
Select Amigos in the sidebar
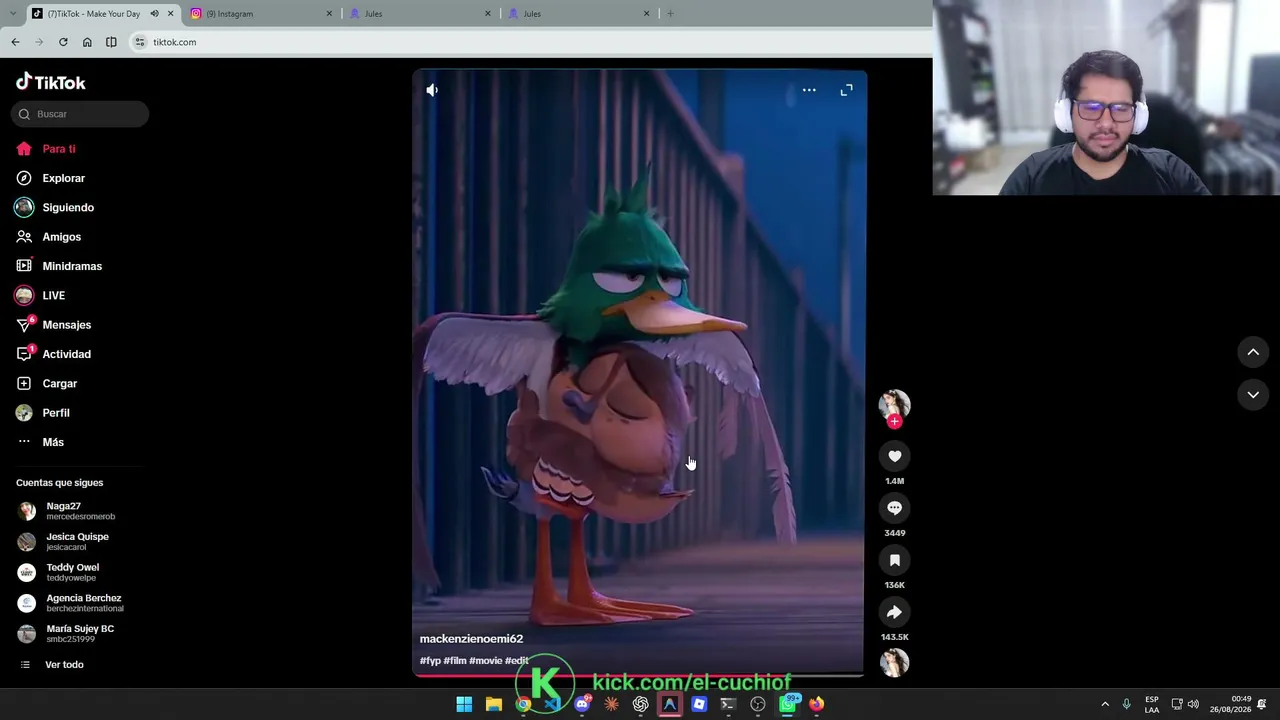tap(48, 237)
